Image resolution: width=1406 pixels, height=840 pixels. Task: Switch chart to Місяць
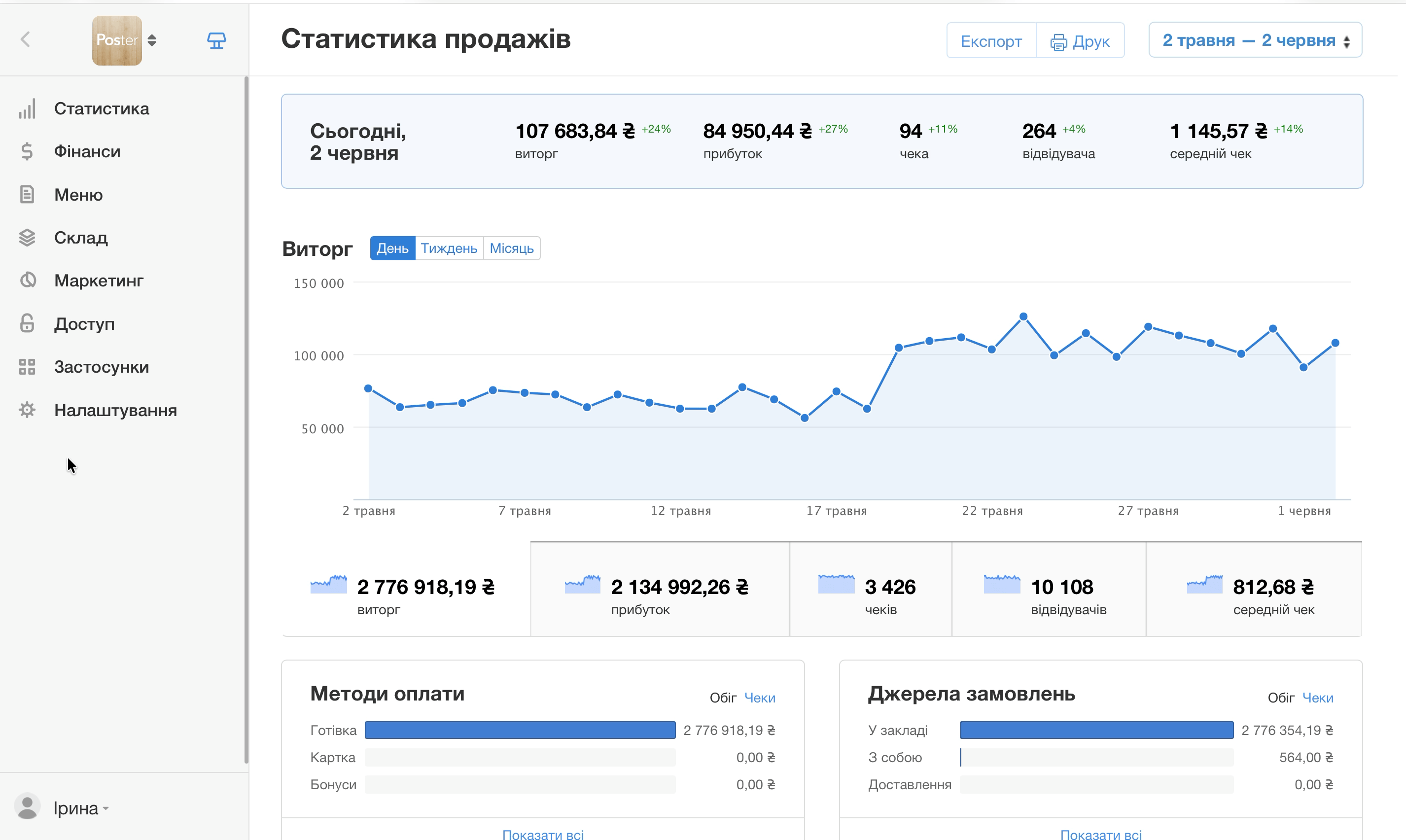pyautogui.click(x=512, y=248)
